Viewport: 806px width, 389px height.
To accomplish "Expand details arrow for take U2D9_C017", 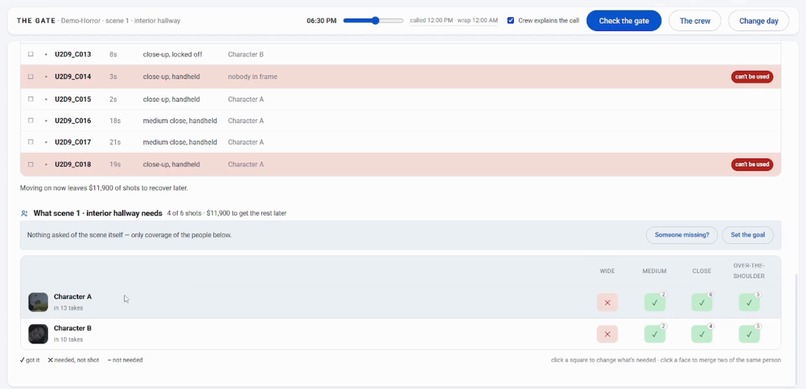I will pos(45,142).
